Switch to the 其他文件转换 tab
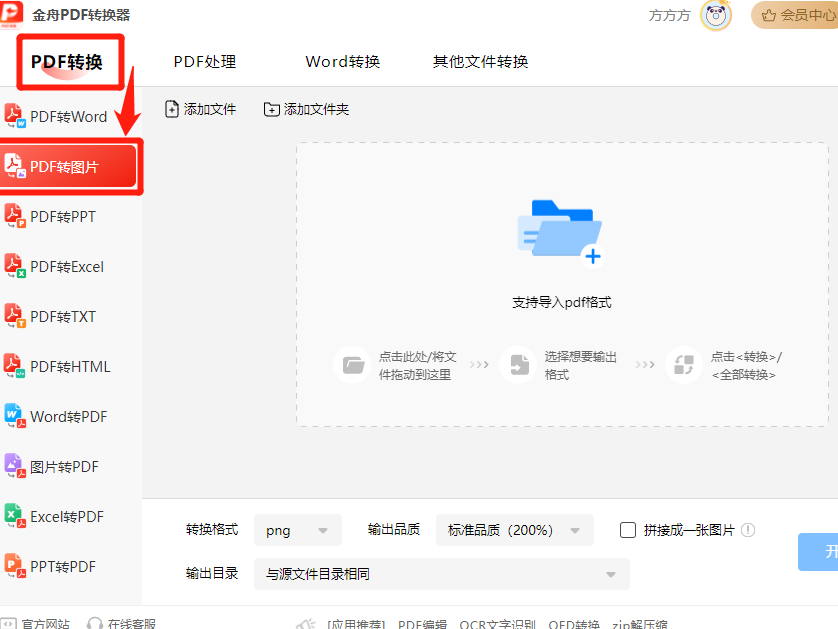Screen dimensions: 838x629 tap(480, 62)
